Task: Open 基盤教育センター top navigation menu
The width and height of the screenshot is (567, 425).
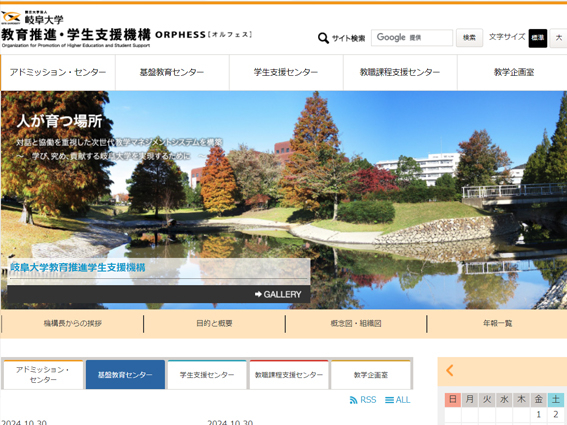Action: pyautogui.click(x=172, y=72)
